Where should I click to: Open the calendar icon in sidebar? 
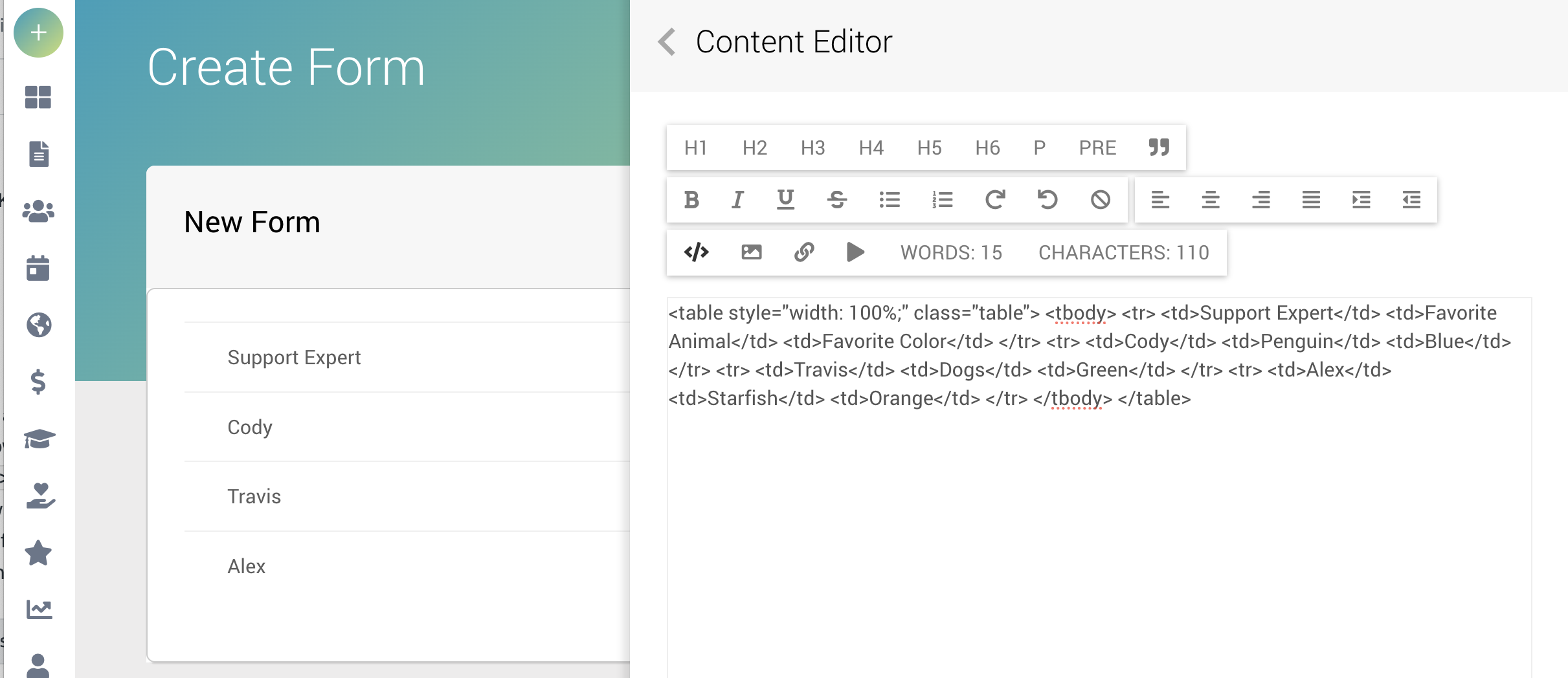point(38,268)
